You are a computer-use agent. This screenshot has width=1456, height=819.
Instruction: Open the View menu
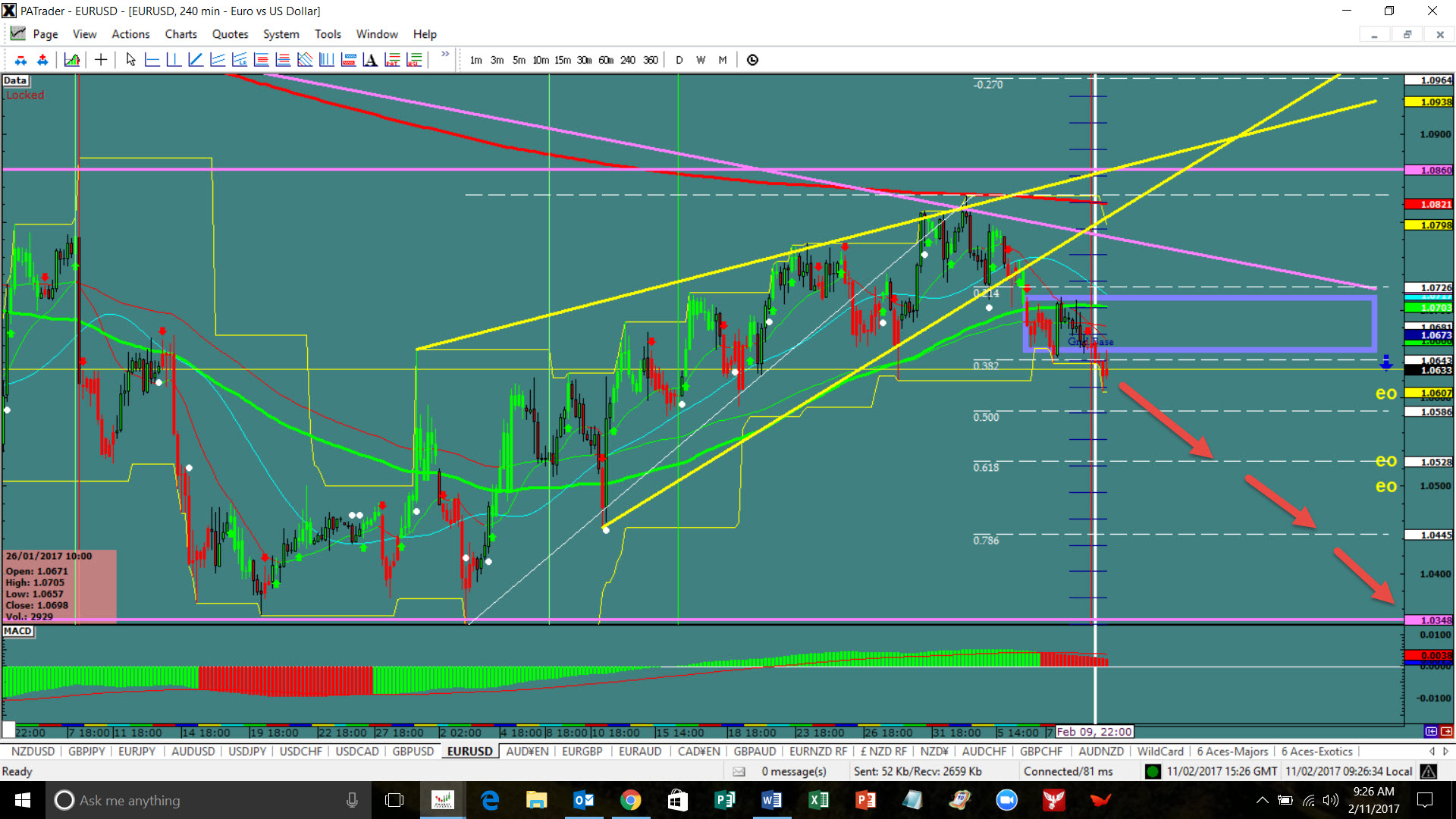click(x=84, y=34)
